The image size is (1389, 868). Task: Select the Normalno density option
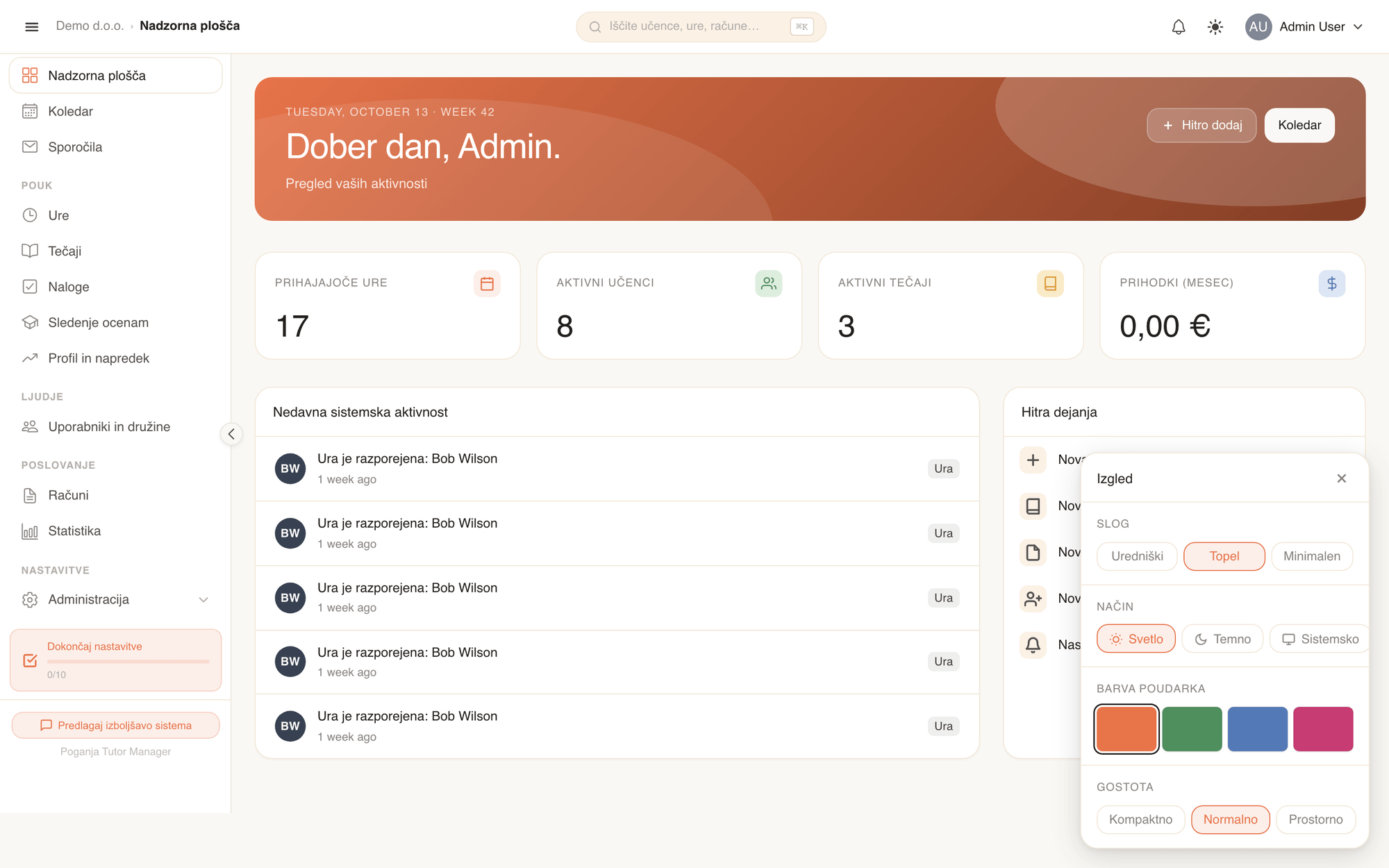tap(1230, 819)
